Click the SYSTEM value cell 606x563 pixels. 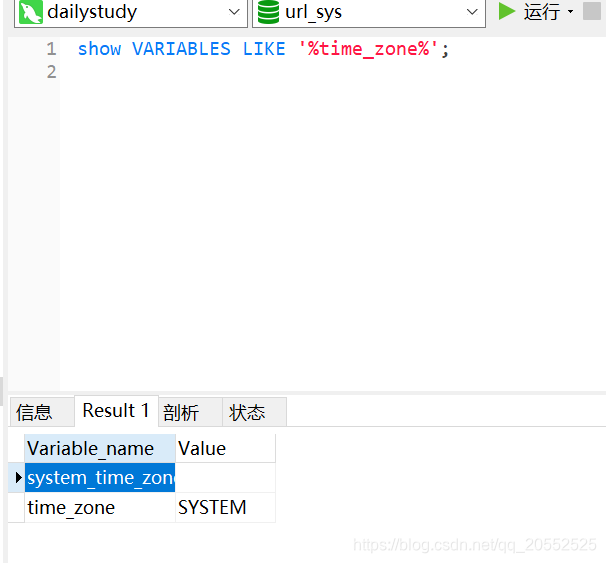(225, 508)
